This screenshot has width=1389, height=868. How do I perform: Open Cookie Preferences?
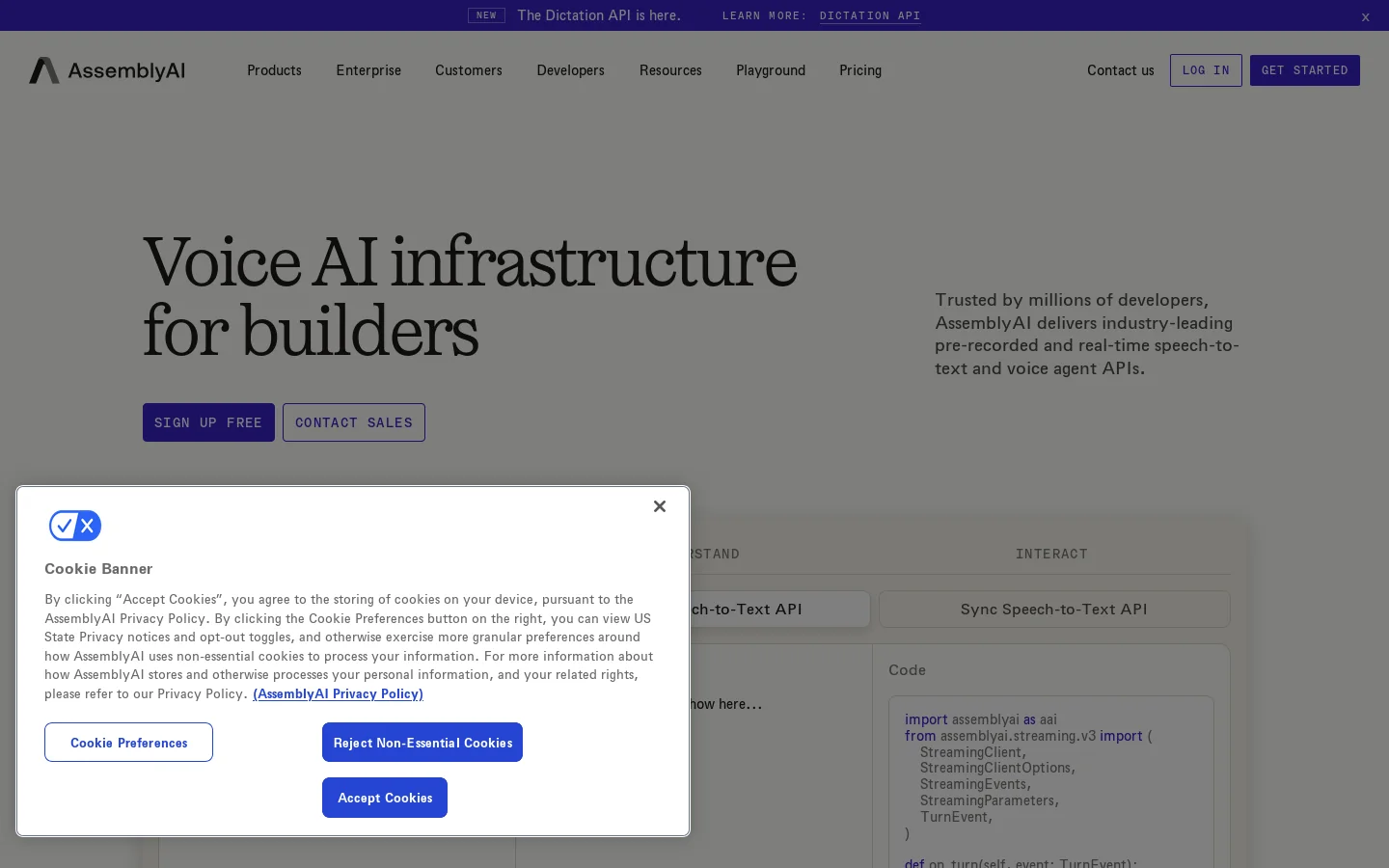coord(128,743)
